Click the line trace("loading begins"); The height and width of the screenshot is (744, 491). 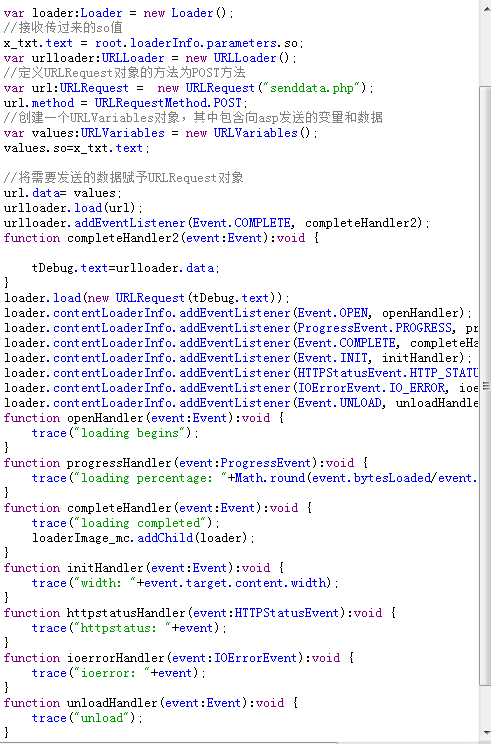tap(115, 433)
